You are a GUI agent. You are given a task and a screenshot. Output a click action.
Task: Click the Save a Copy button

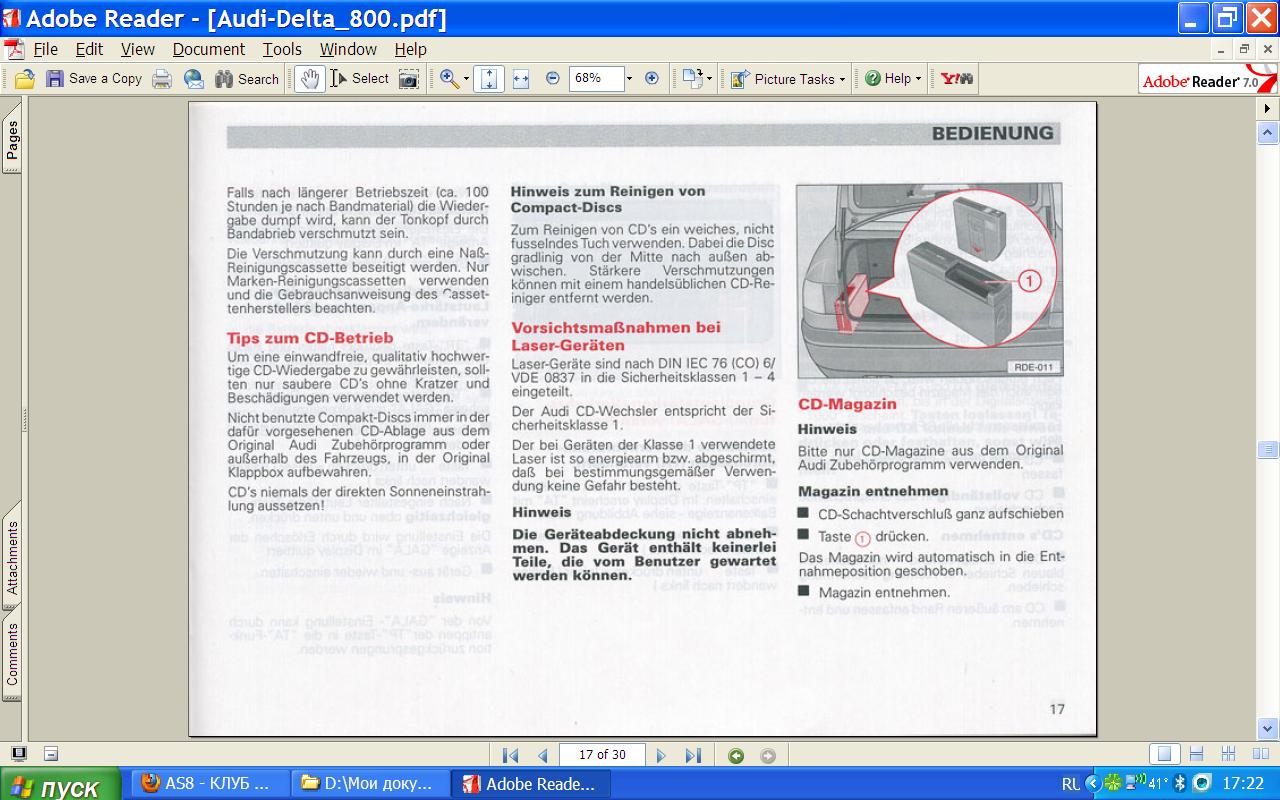[x=94, y=79]
